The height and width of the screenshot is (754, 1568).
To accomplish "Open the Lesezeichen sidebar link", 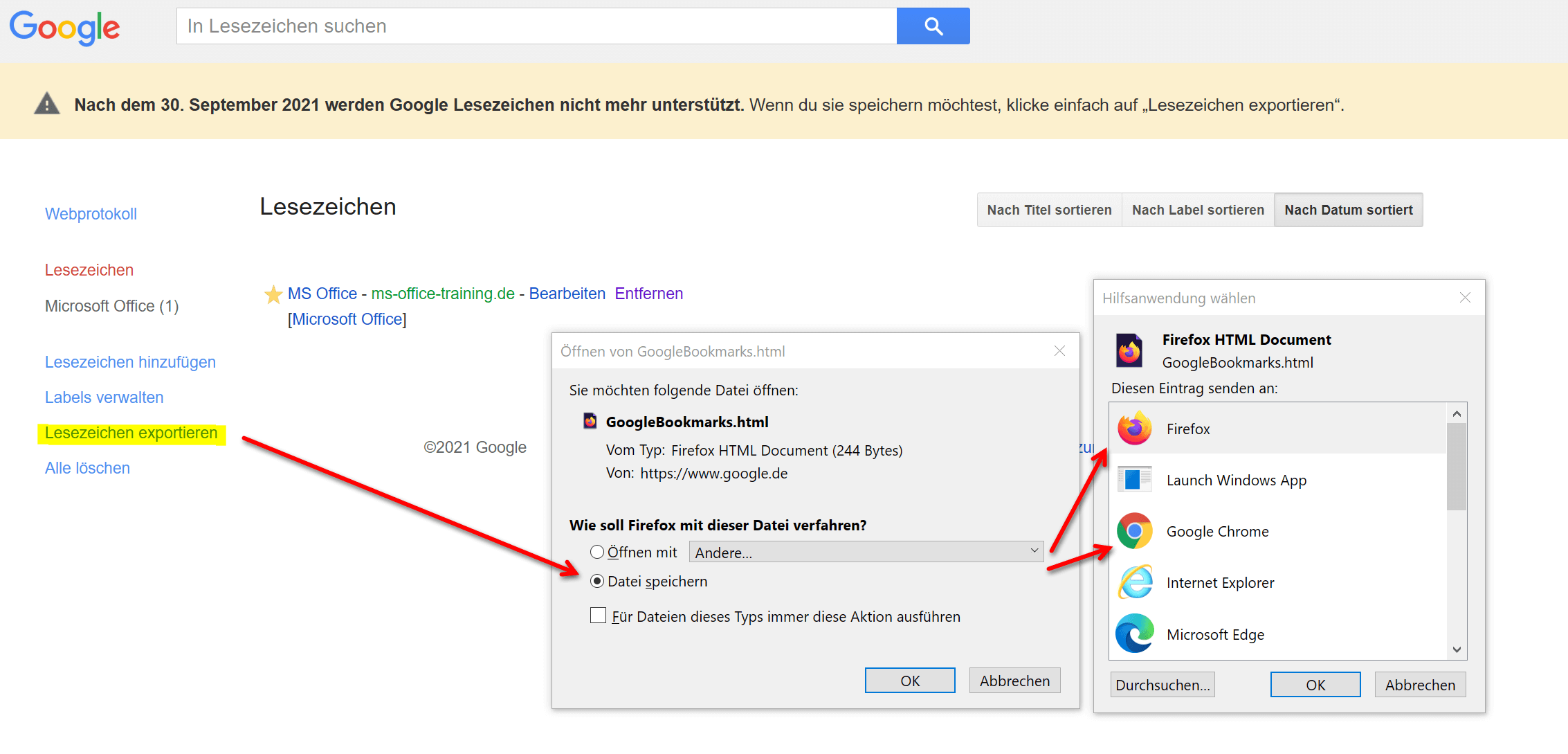I will (x=89, y=270).
